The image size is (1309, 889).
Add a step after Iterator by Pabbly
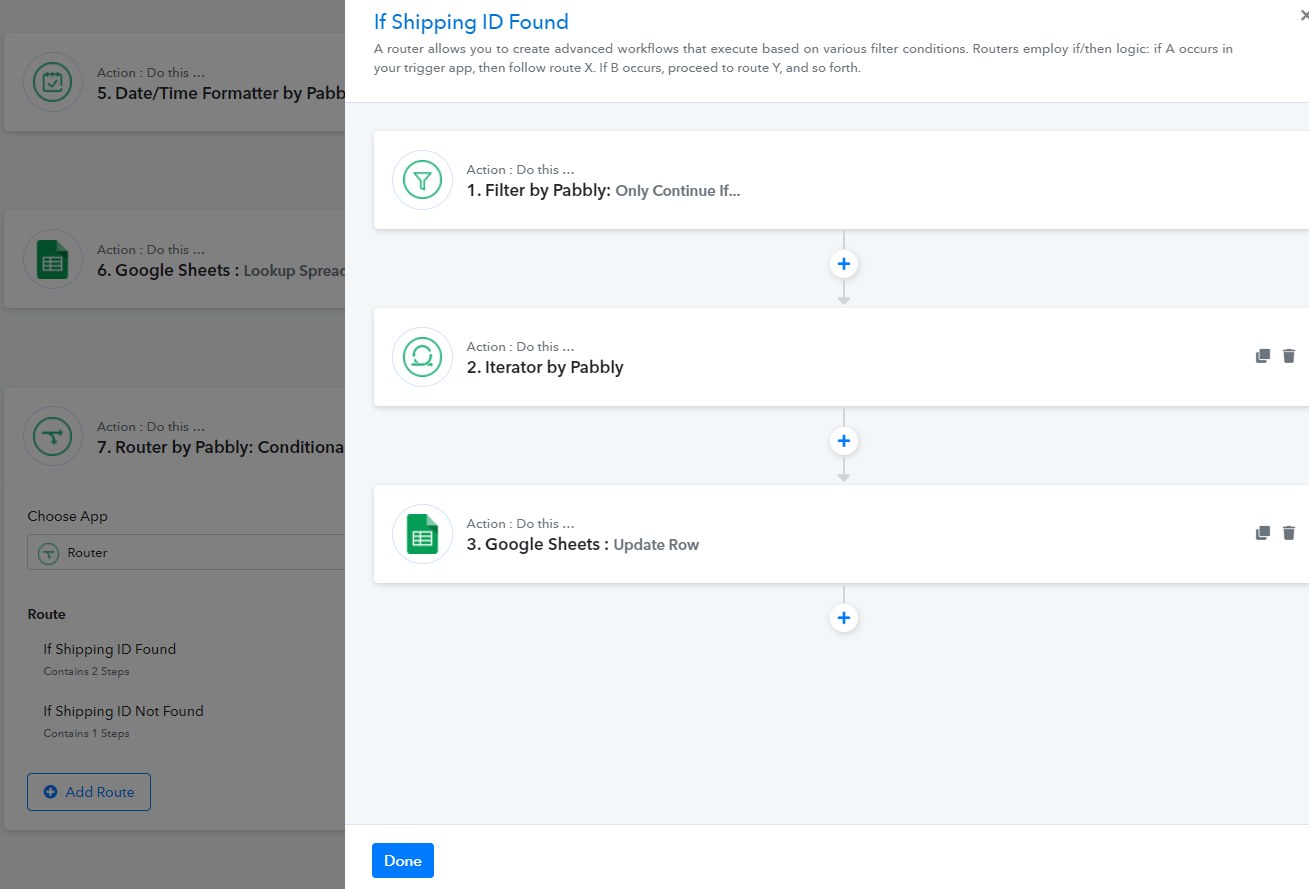pyautogui.click(x=844, y=441)
